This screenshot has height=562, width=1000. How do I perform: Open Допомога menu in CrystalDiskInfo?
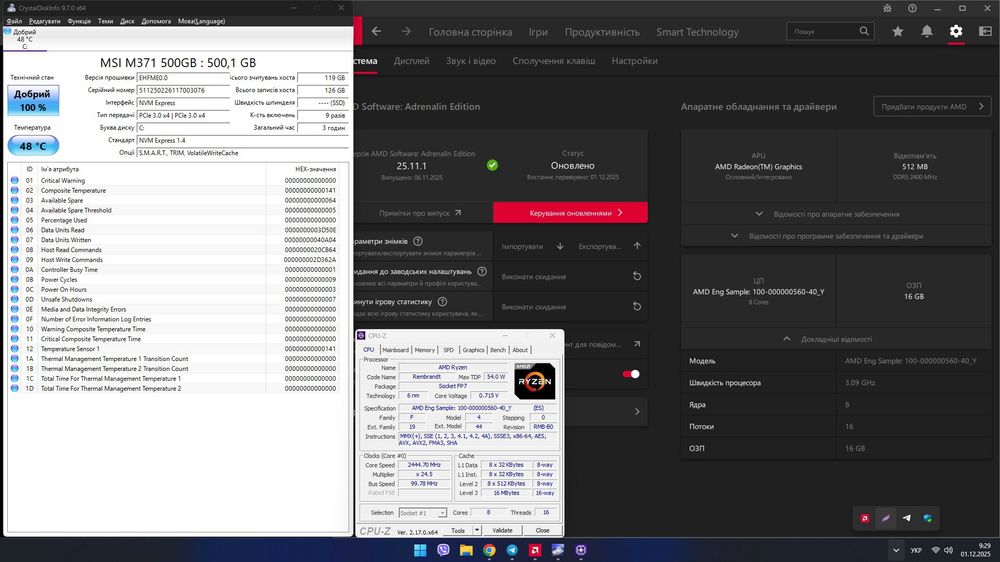coord(156,21)
